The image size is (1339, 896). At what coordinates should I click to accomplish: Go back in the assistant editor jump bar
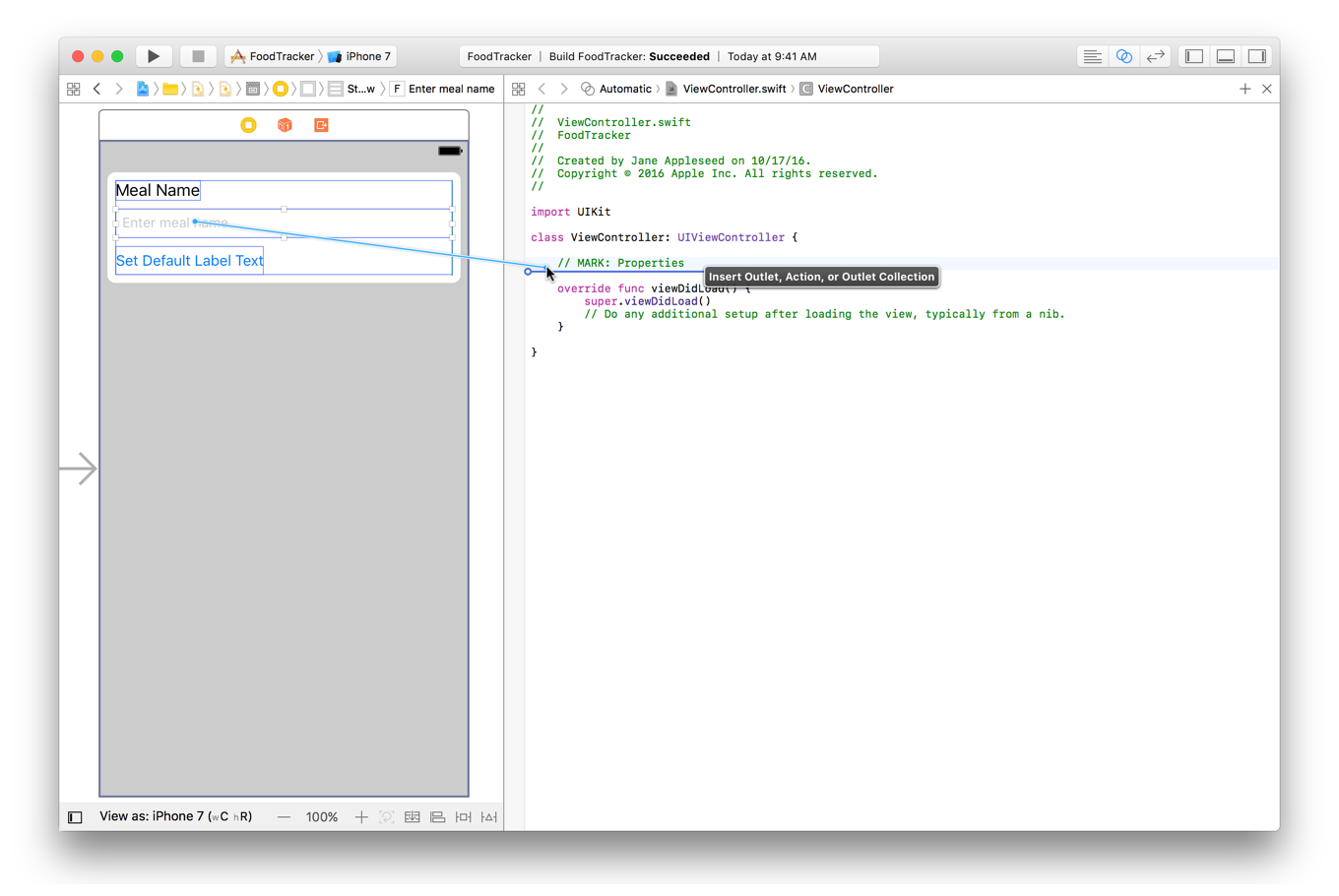click(x=542, y=89)
